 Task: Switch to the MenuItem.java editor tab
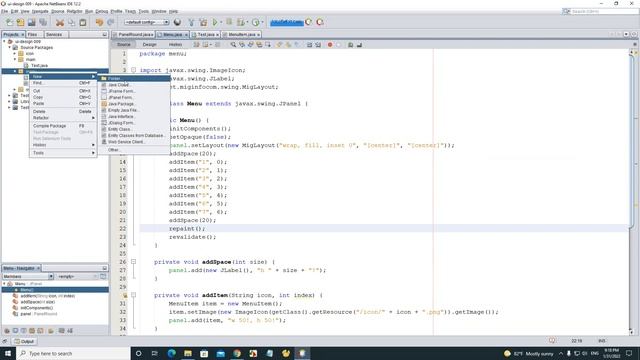241,35
